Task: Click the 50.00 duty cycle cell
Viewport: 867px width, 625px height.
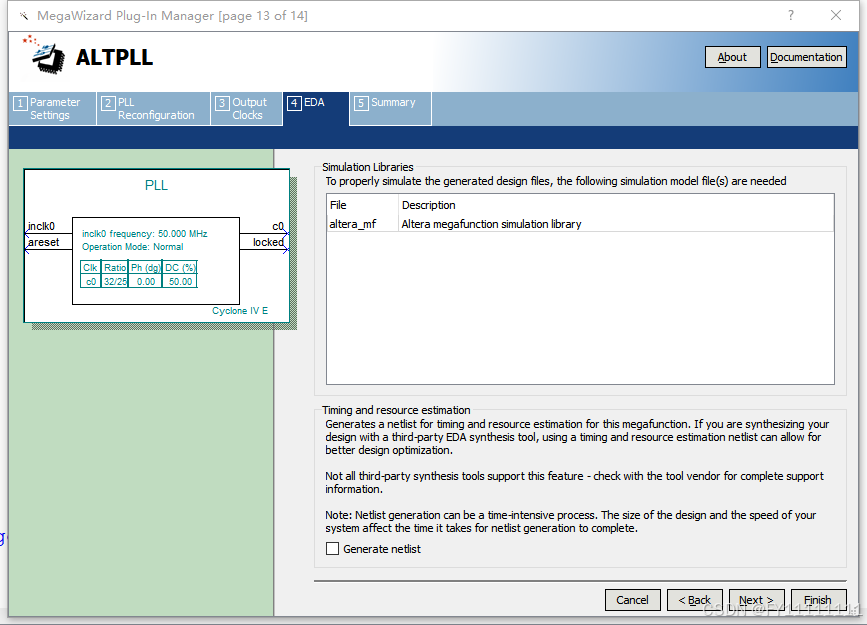Action: tap(180, 282)
